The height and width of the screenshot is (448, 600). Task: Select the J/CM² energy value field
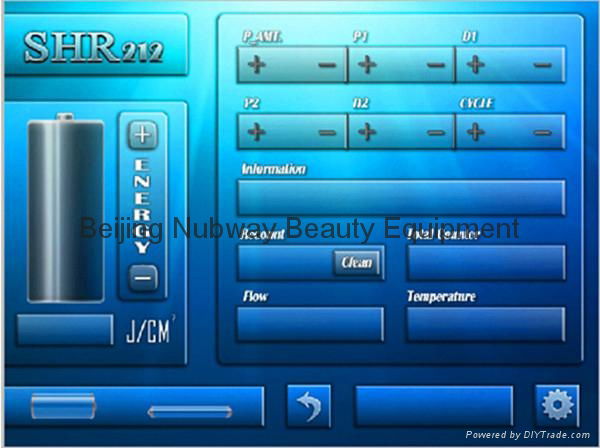65,330
